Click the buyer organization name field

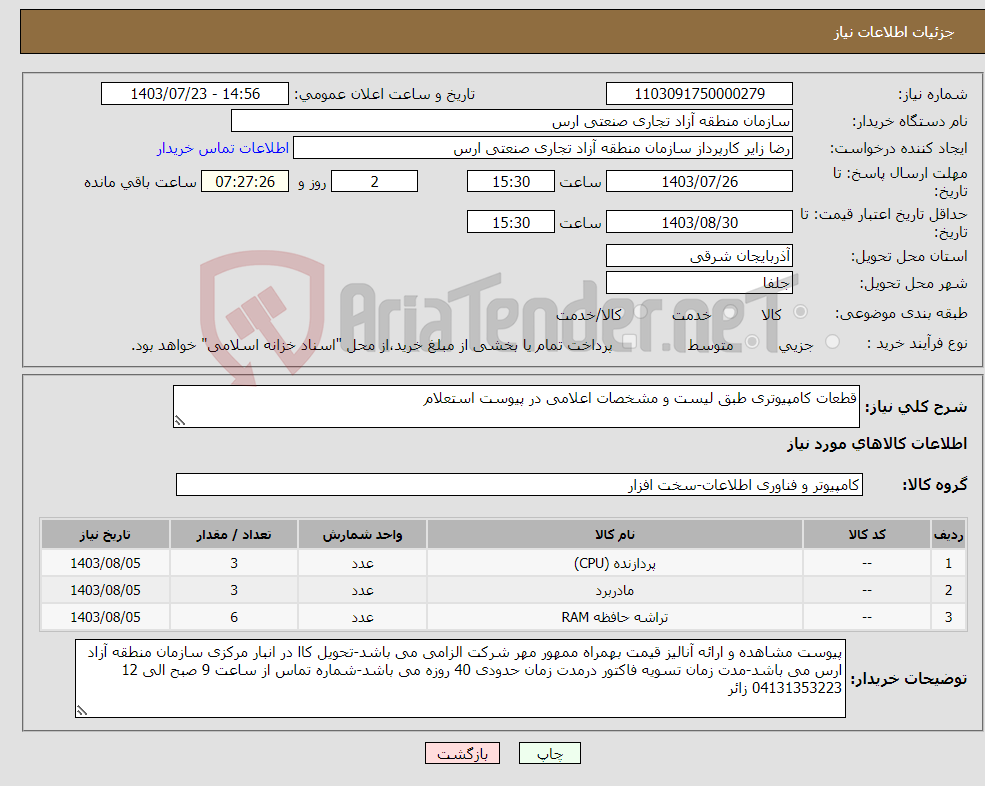pos(512,121)
